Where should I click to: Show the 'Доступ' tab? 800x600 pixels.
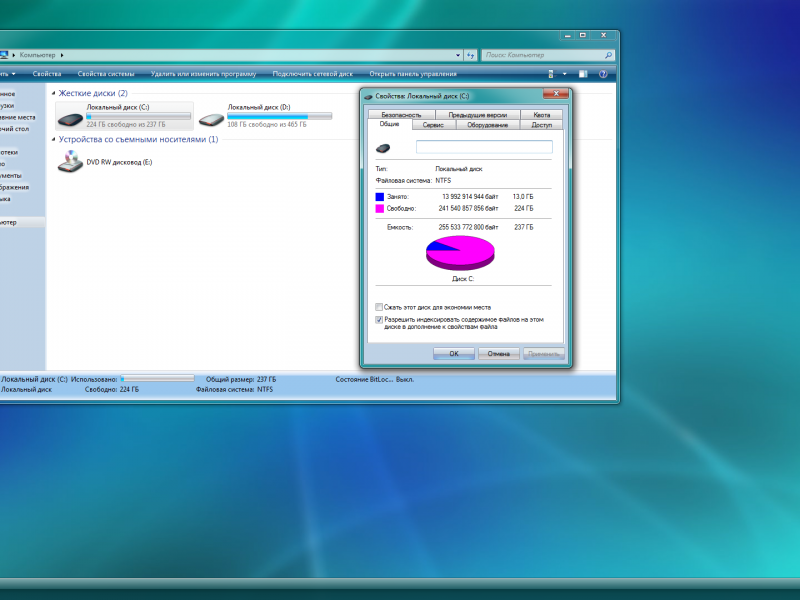click(541, 125)
